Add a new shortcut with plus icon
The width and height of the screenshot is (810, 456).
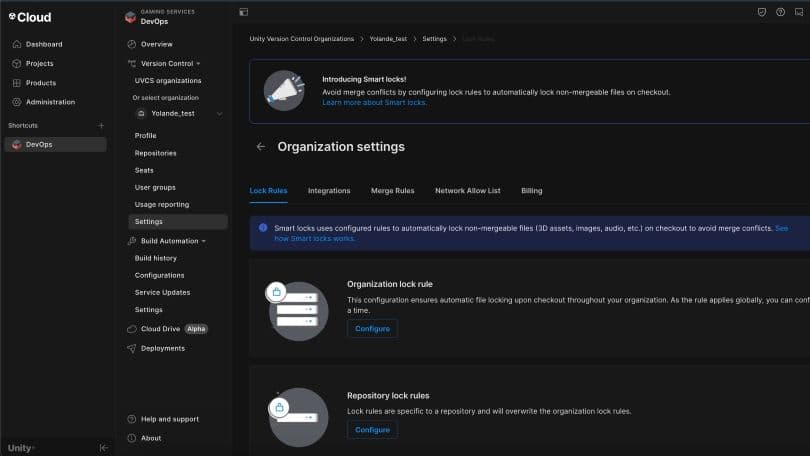101,125
